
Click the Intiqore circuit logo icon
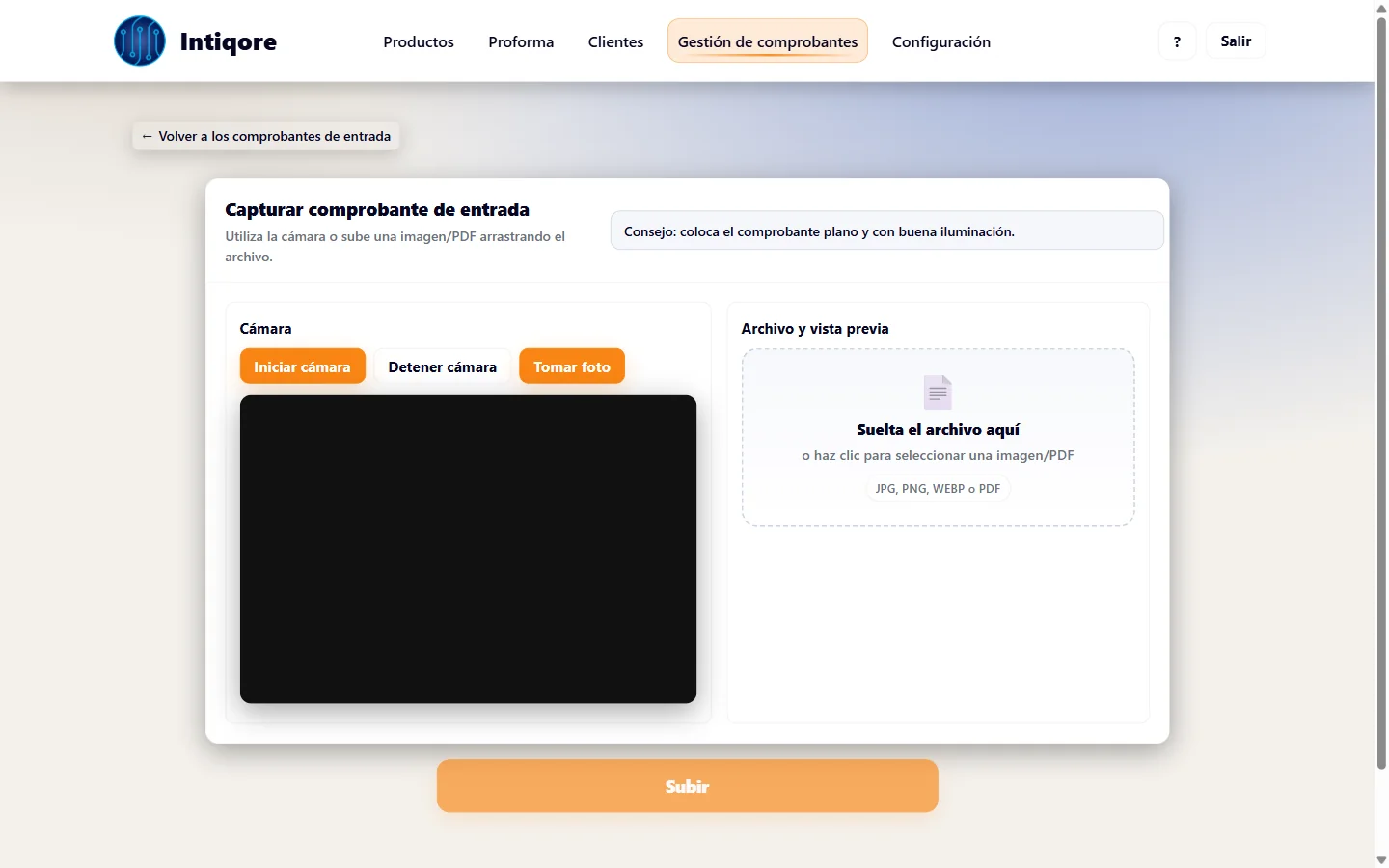(x=140, y=41)
